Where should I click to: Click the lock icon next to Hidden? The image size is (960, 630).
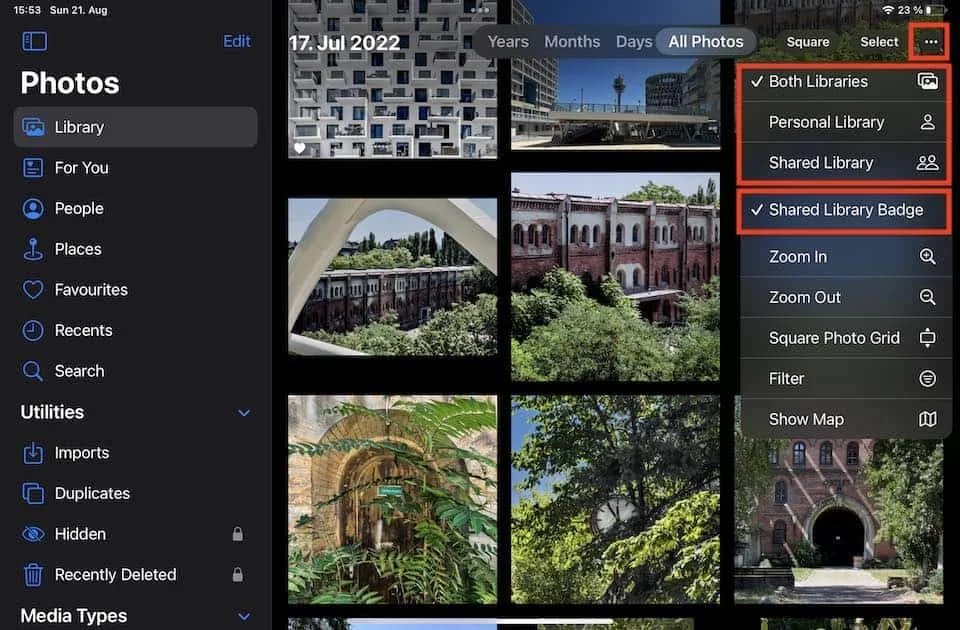click(x=238, y=534)
